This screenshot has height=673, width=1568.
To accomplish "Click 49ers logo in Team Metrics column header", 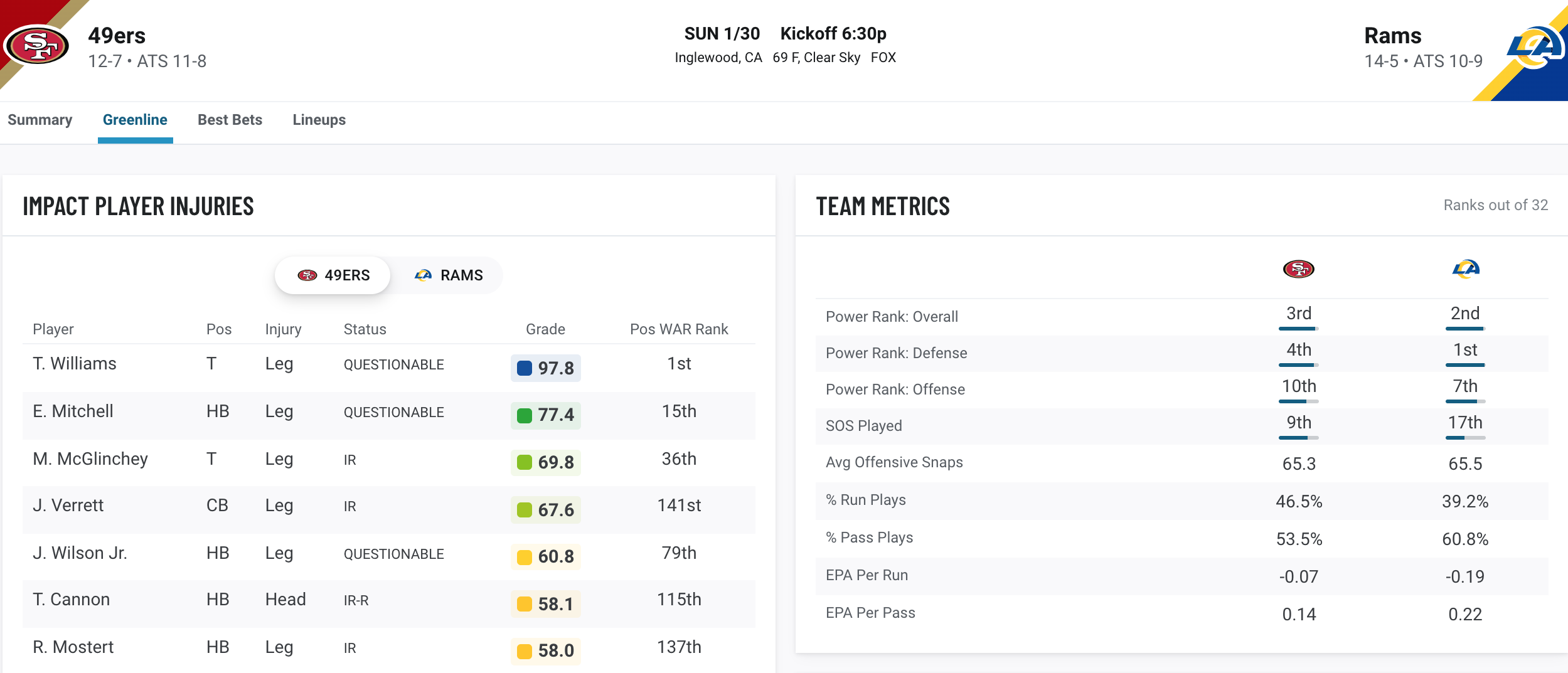I will pyautogui.click(x=1298, y=270).
